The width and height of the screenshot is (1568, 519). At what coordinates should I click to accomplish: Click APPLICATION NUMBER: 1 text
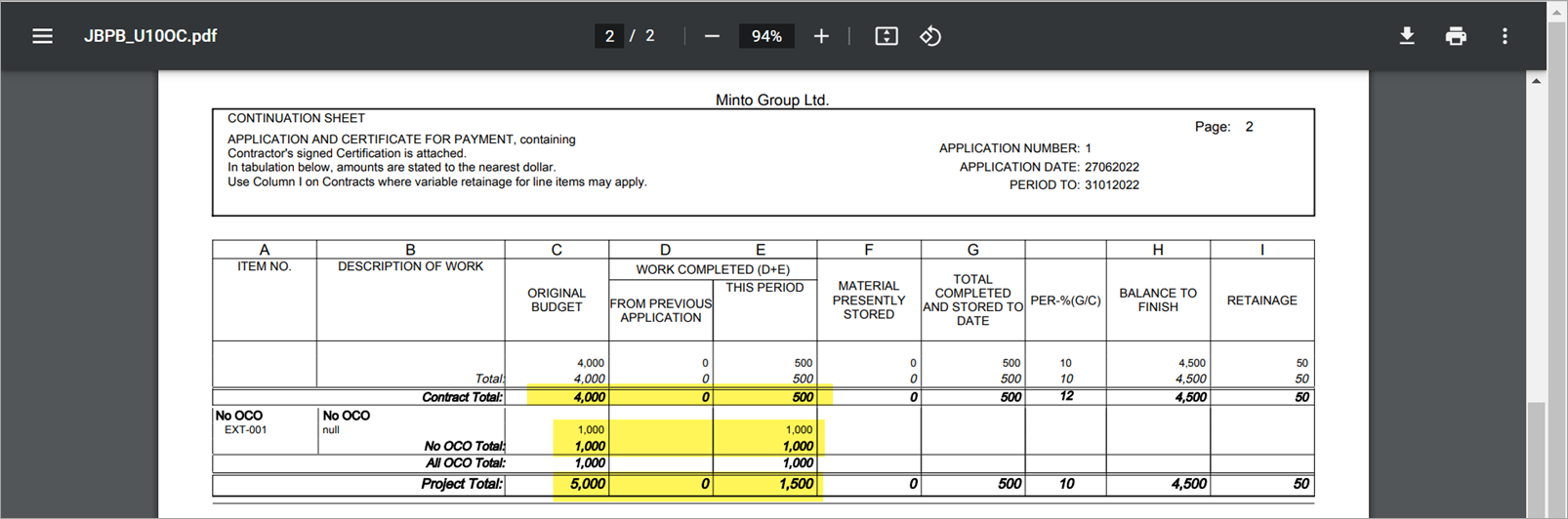point(1015,148)
